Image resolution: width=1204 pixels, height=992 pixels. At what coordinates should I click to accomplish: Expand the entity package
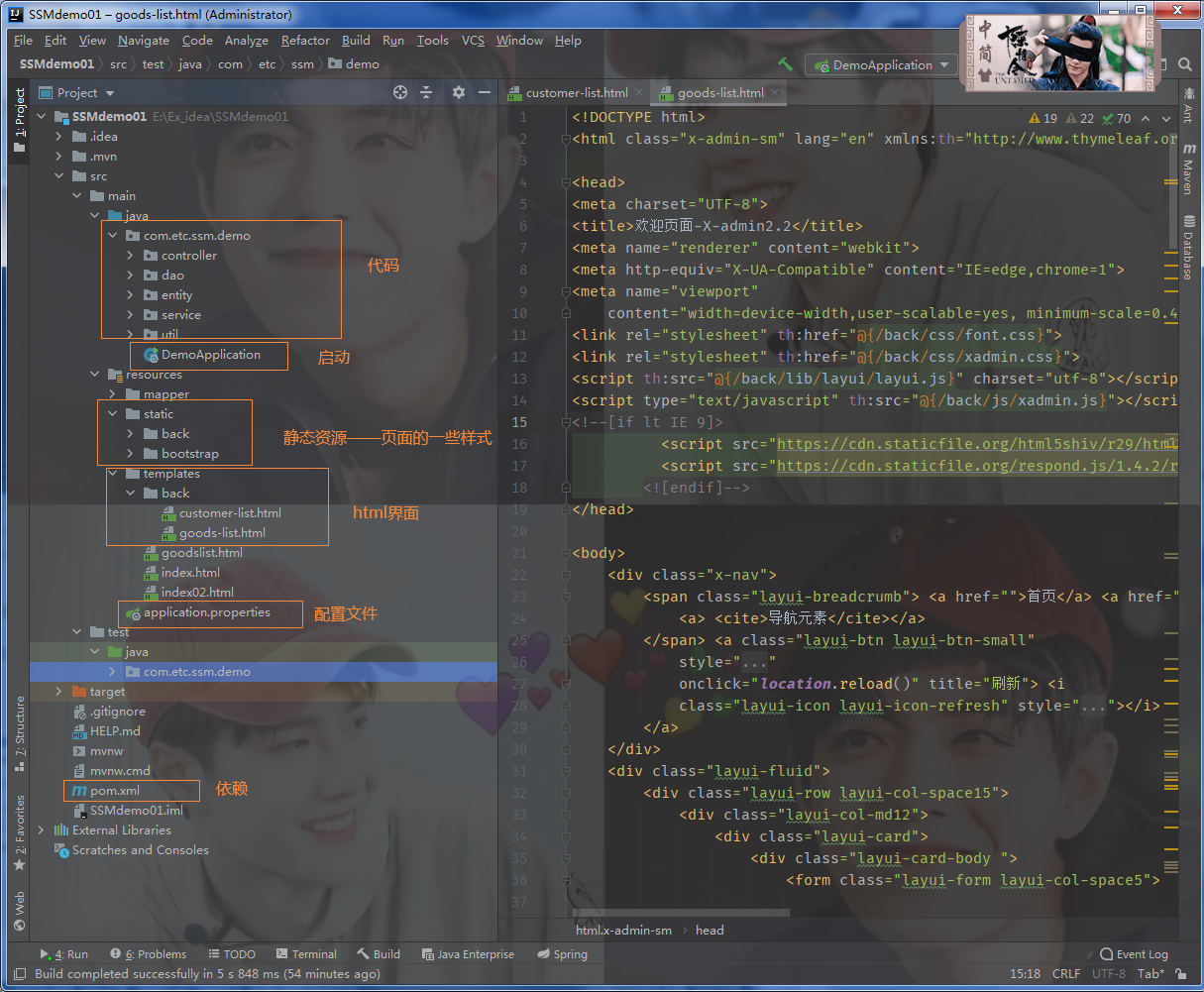coord(130,295)
